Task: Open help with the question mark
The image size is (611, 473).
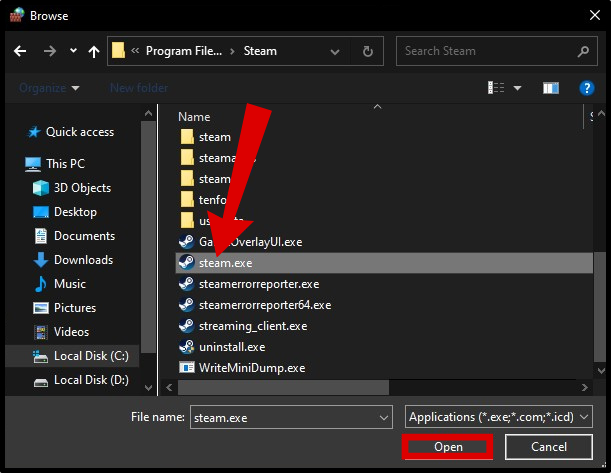Action: pyautogui.click(x=586, y=88)
